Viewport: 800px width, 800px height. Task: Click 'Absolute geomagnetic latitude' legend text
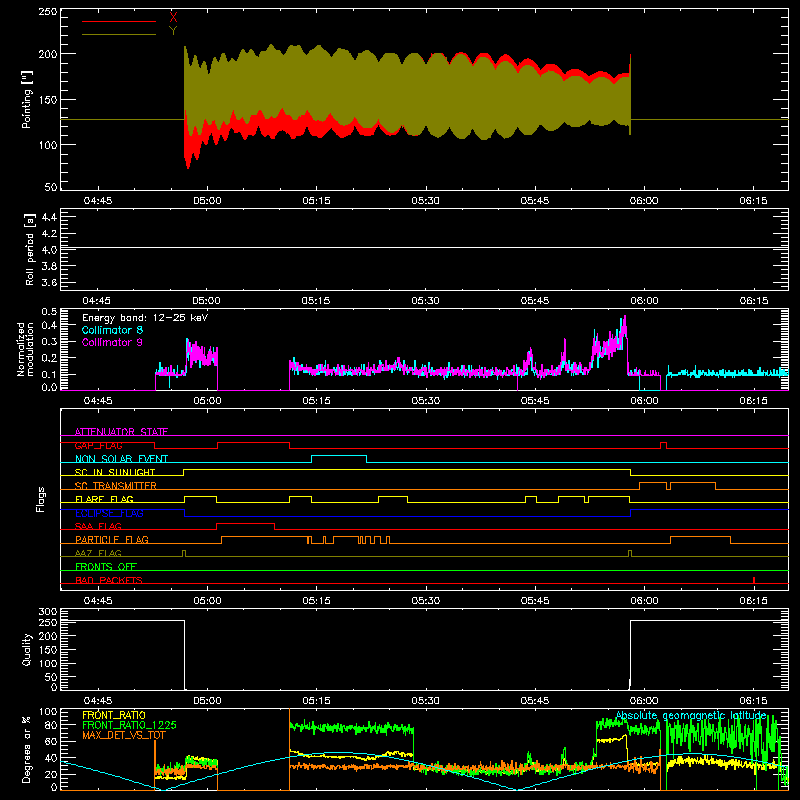tap(691, 715)
